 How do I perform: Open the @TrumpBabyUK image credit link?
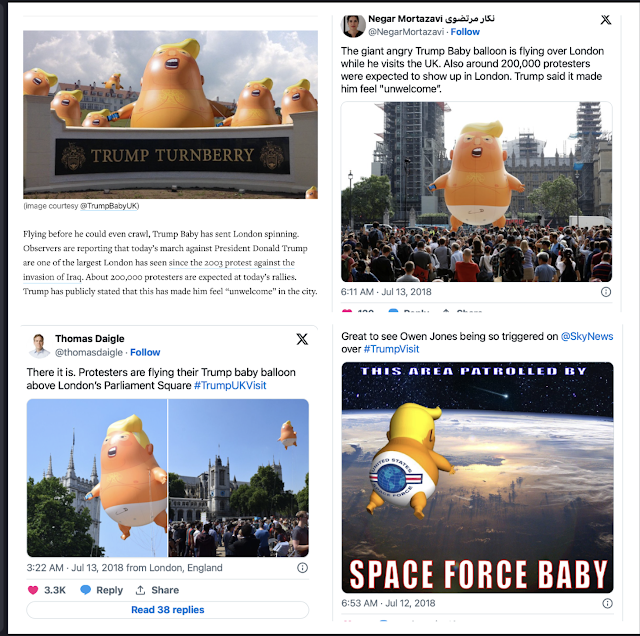109,206
